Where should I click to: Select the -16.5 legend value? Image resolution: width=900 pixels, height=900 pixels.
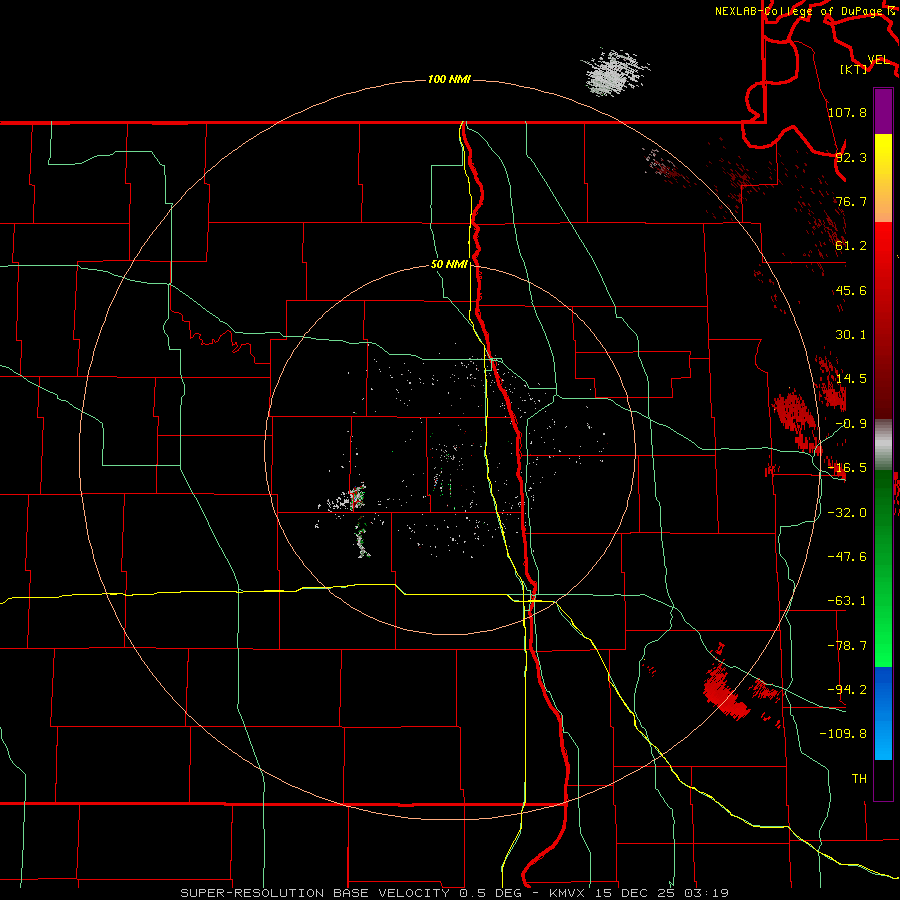(847, 468)
